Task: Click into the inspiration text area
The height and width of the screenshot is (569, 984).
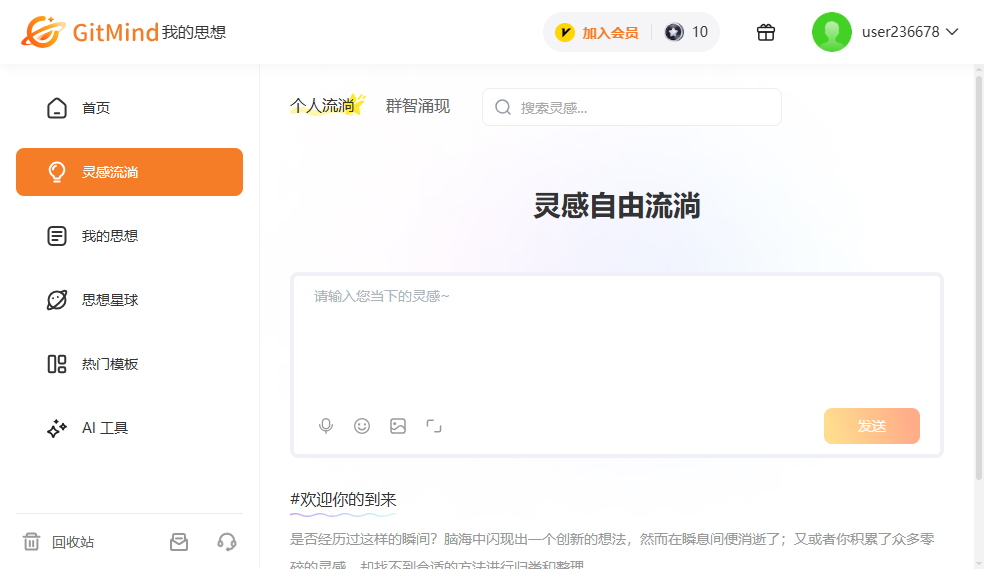Action: (616, 342)
